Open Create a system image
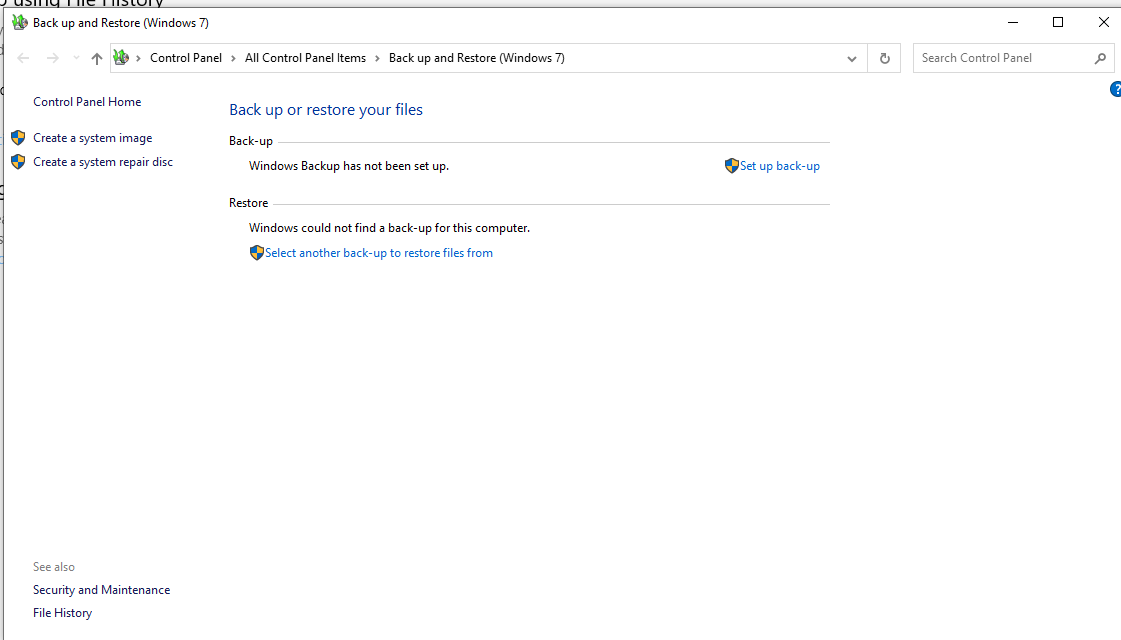This screenshot has width=1121, height=640. pyautogui.click(x=92, y=138)
